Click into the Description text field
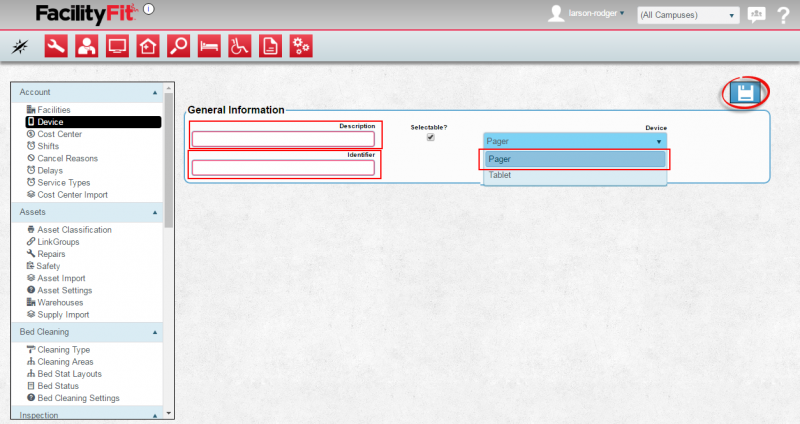The image size is (800, 424). pyautogui.click(x=283, y=139)
